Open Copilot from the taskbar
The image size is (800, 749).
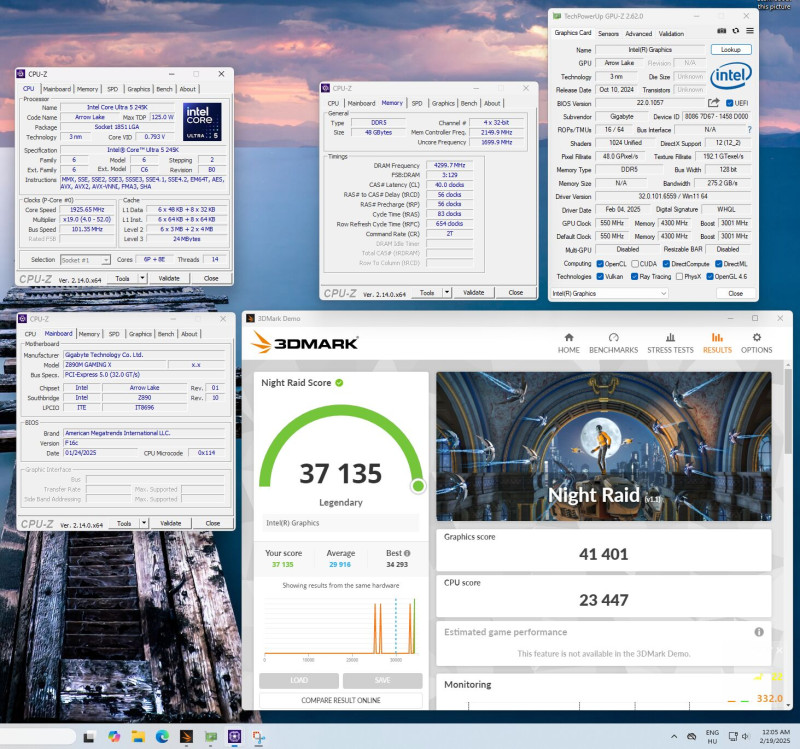coord(114,737)
